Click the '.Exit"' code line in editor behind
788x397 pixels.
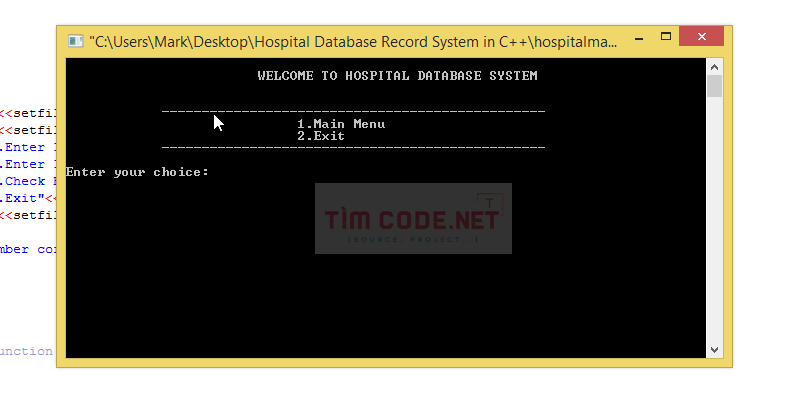[28, 198]
